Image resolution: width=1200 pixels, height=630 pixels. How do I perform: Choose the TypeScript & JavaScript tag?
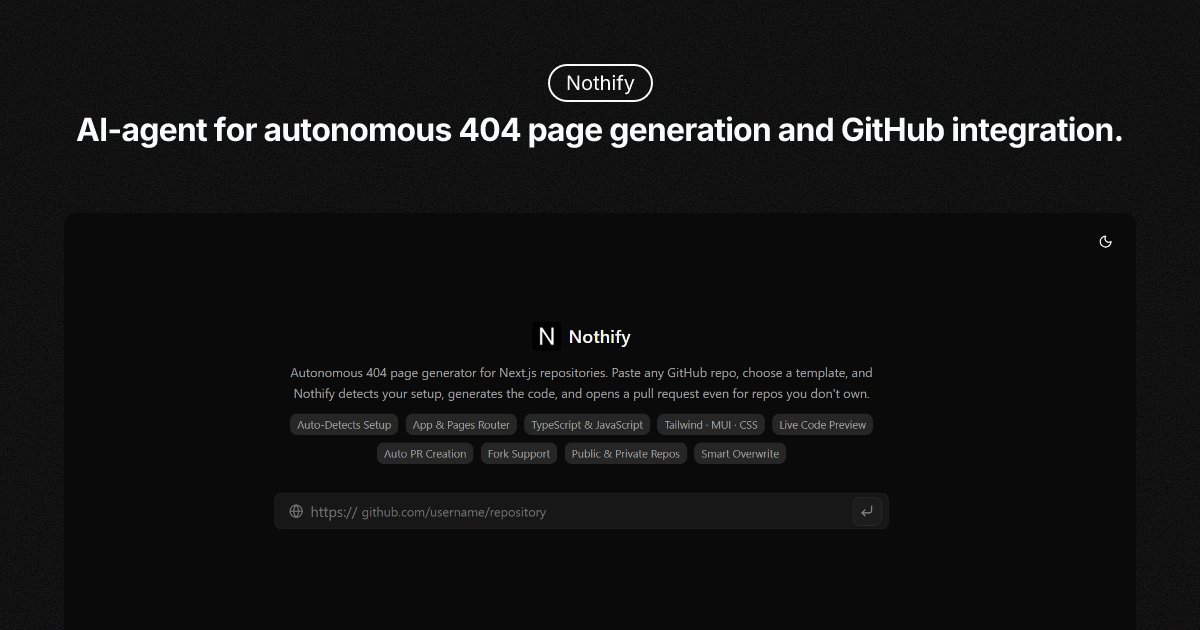(x=587, y=425)
